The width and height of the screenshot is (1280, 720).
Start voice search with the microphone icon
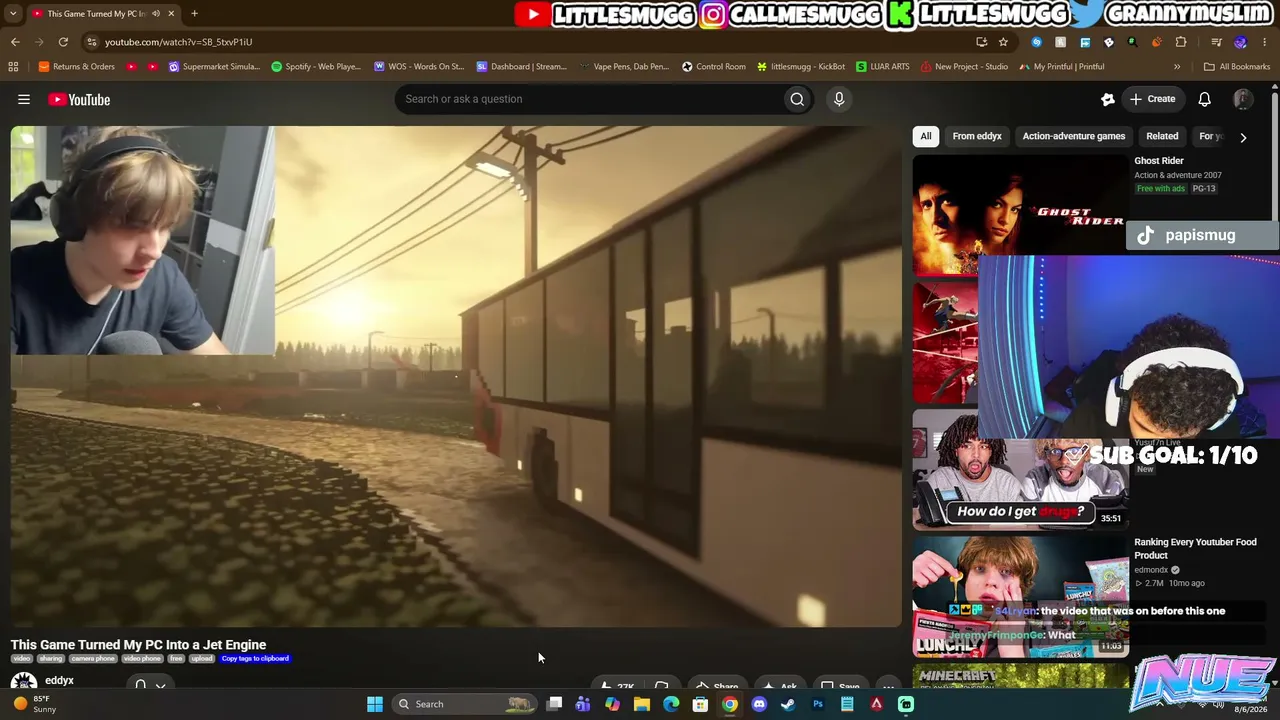coord(839,99)
